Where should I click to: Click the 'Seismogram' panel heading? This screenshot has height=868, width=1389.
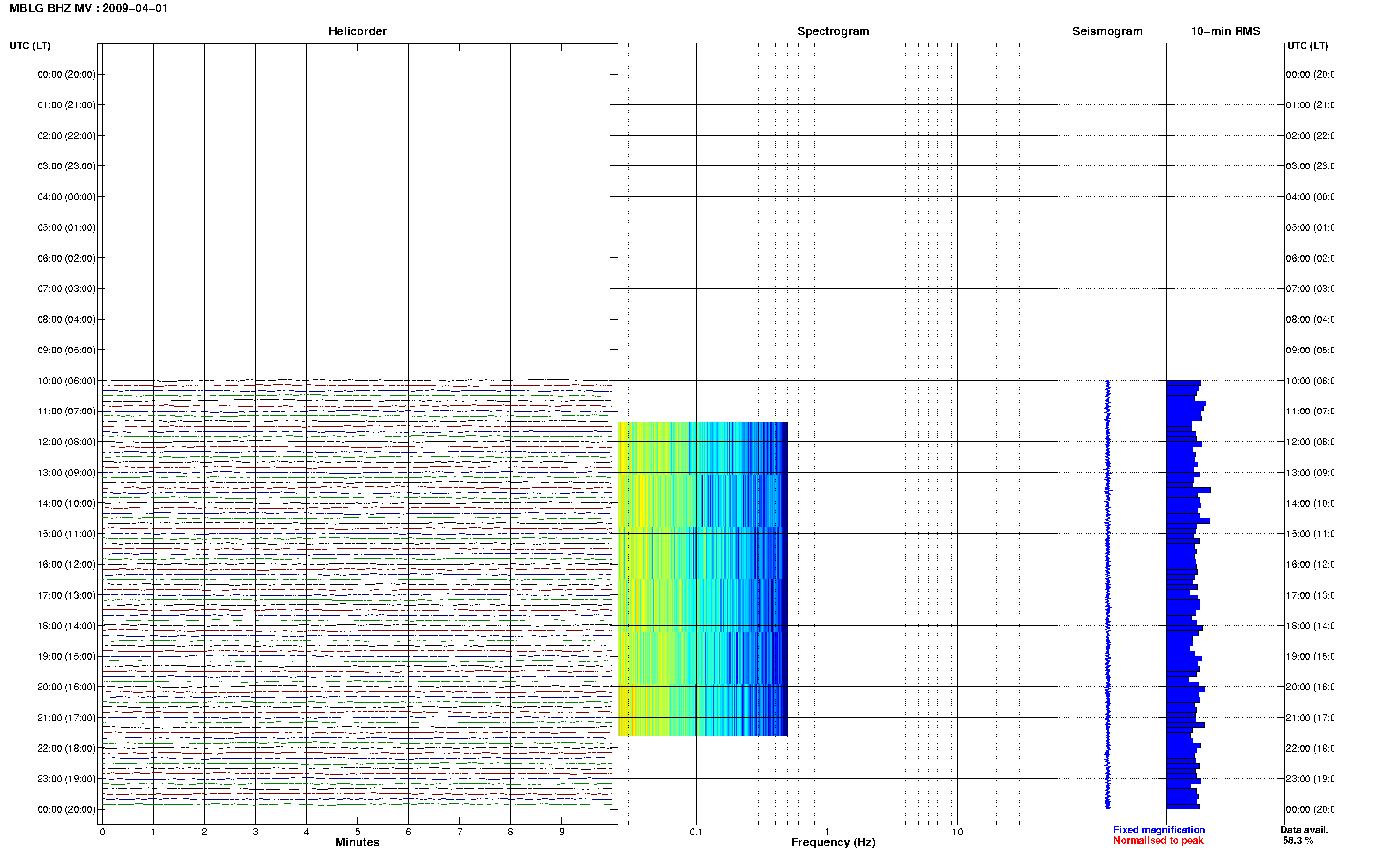tap(1107, 31)
